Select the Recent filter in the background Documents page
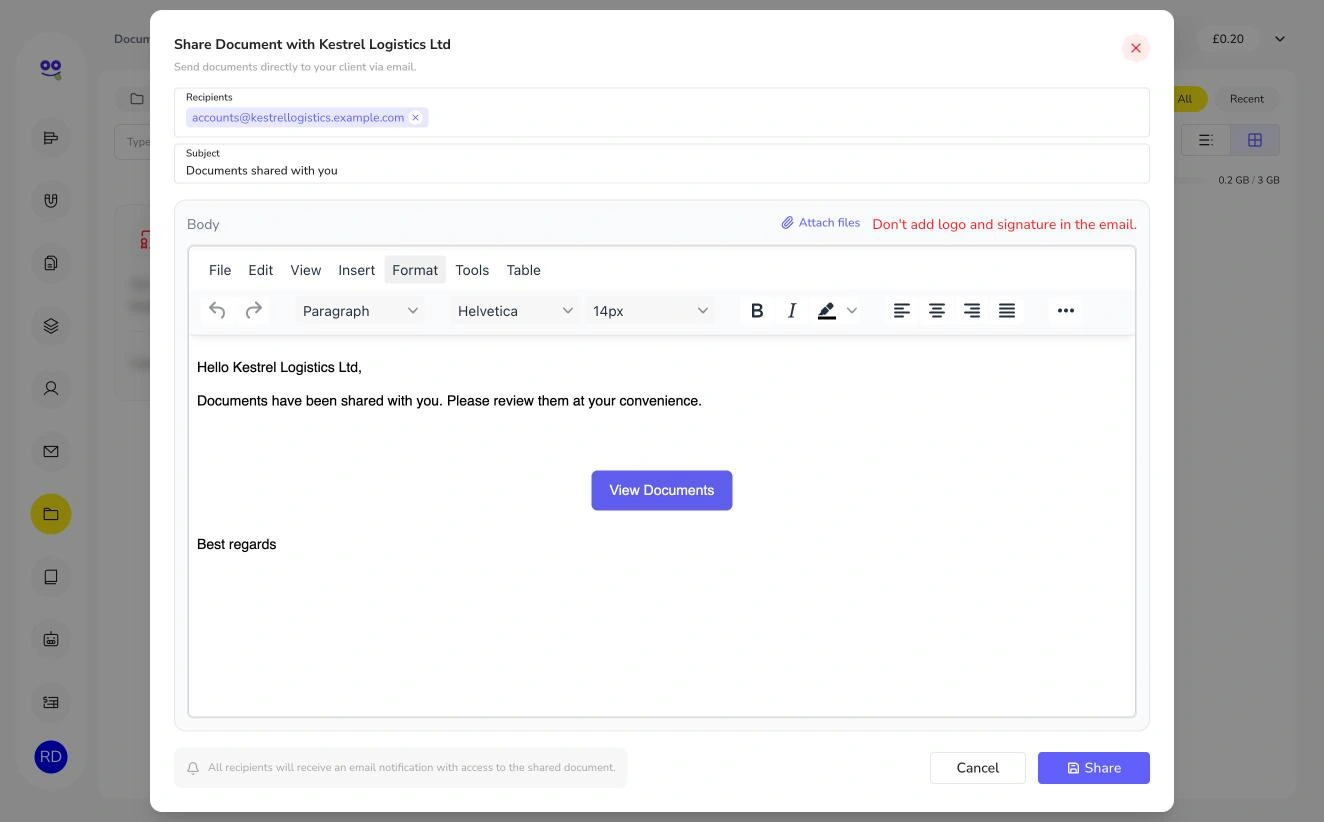The height and width of the screenshot is (822, 1324). click(1247, 99)
